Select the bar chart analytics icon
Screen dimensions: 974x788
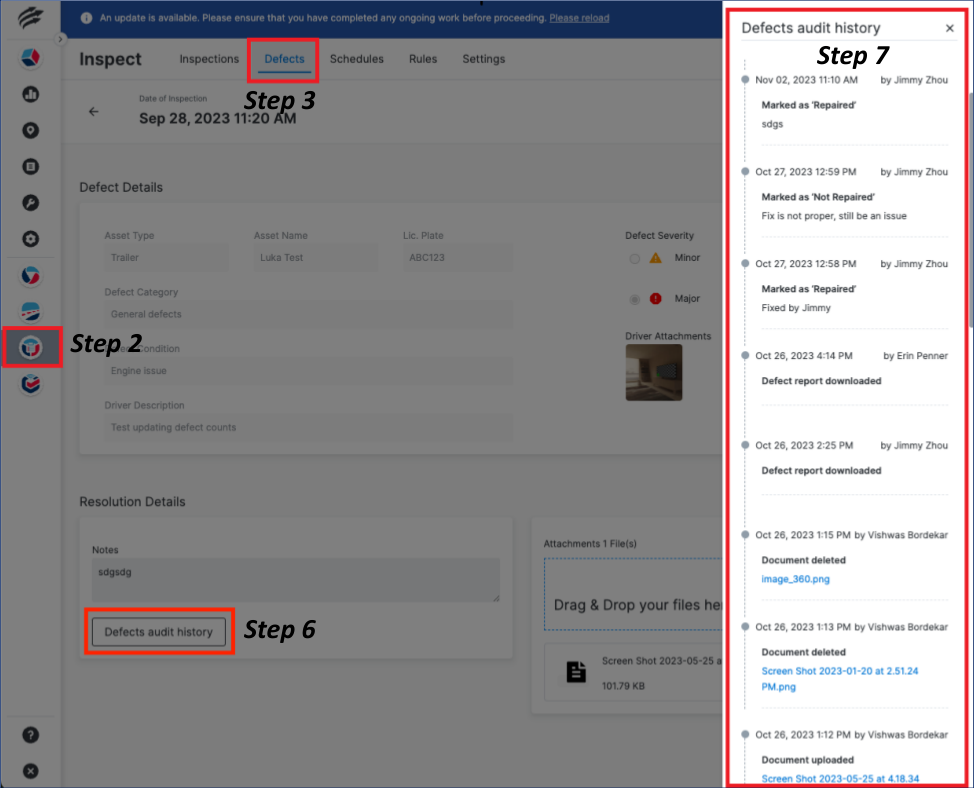pos(31,94)
